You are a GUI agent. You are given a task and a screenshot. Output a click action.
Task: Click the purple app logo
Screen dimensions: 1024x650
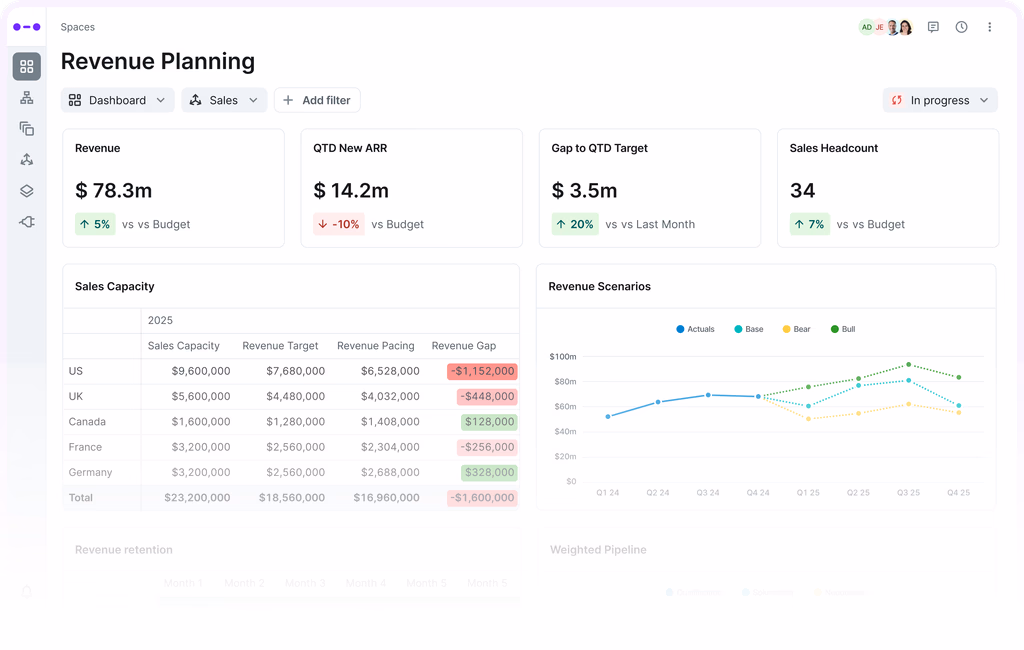27,27
